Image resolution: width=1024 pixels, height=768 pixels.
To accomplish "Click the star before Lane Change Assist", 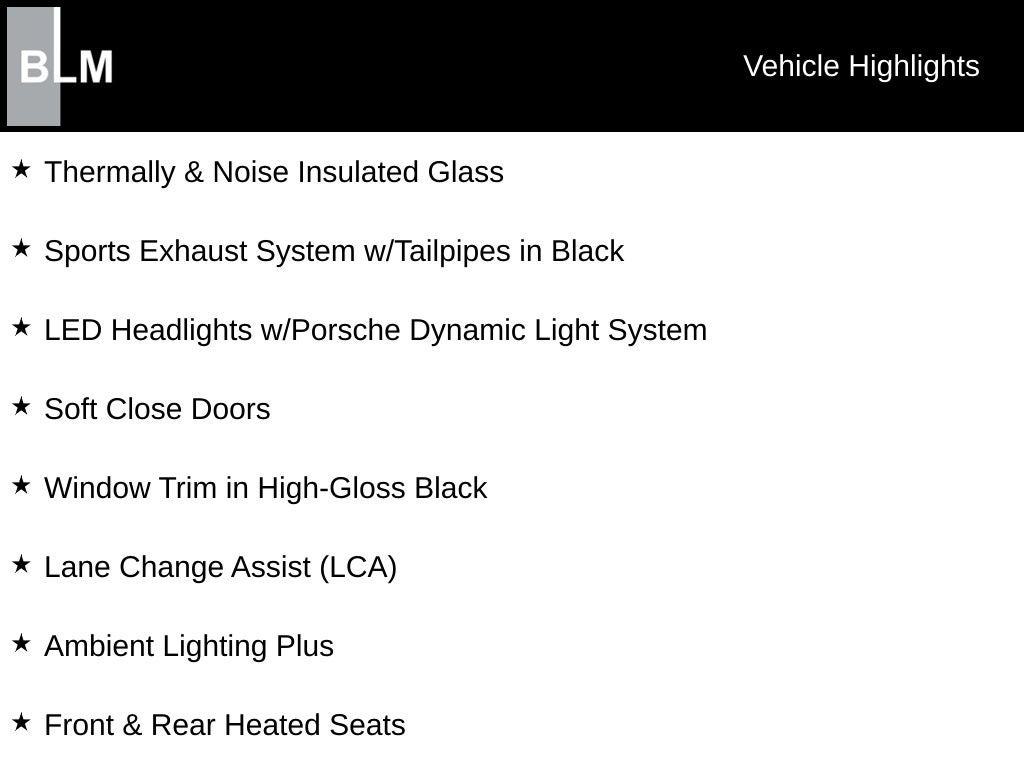I will [x=21, y=565].
